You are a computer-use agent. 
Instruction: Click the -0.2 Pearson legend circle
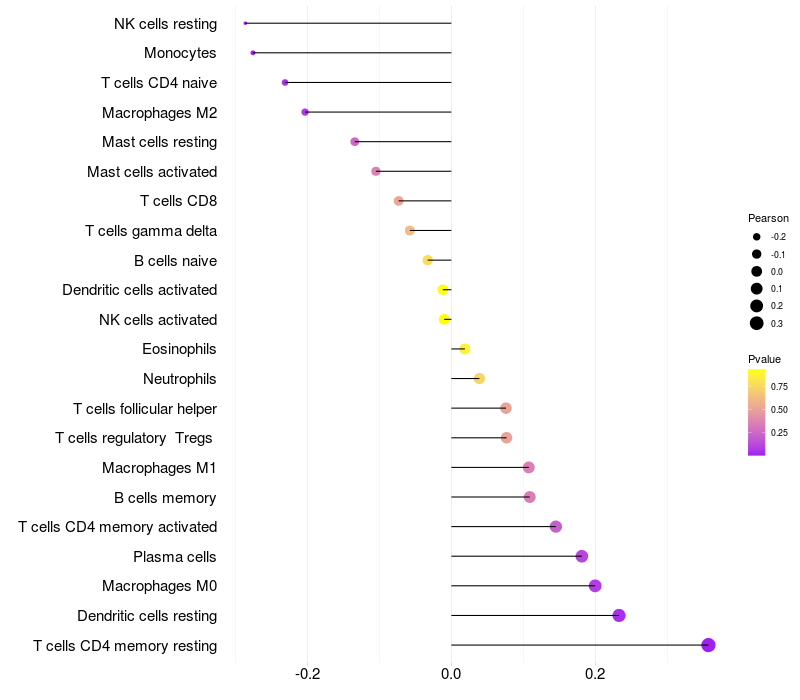[x=757, y=237]
